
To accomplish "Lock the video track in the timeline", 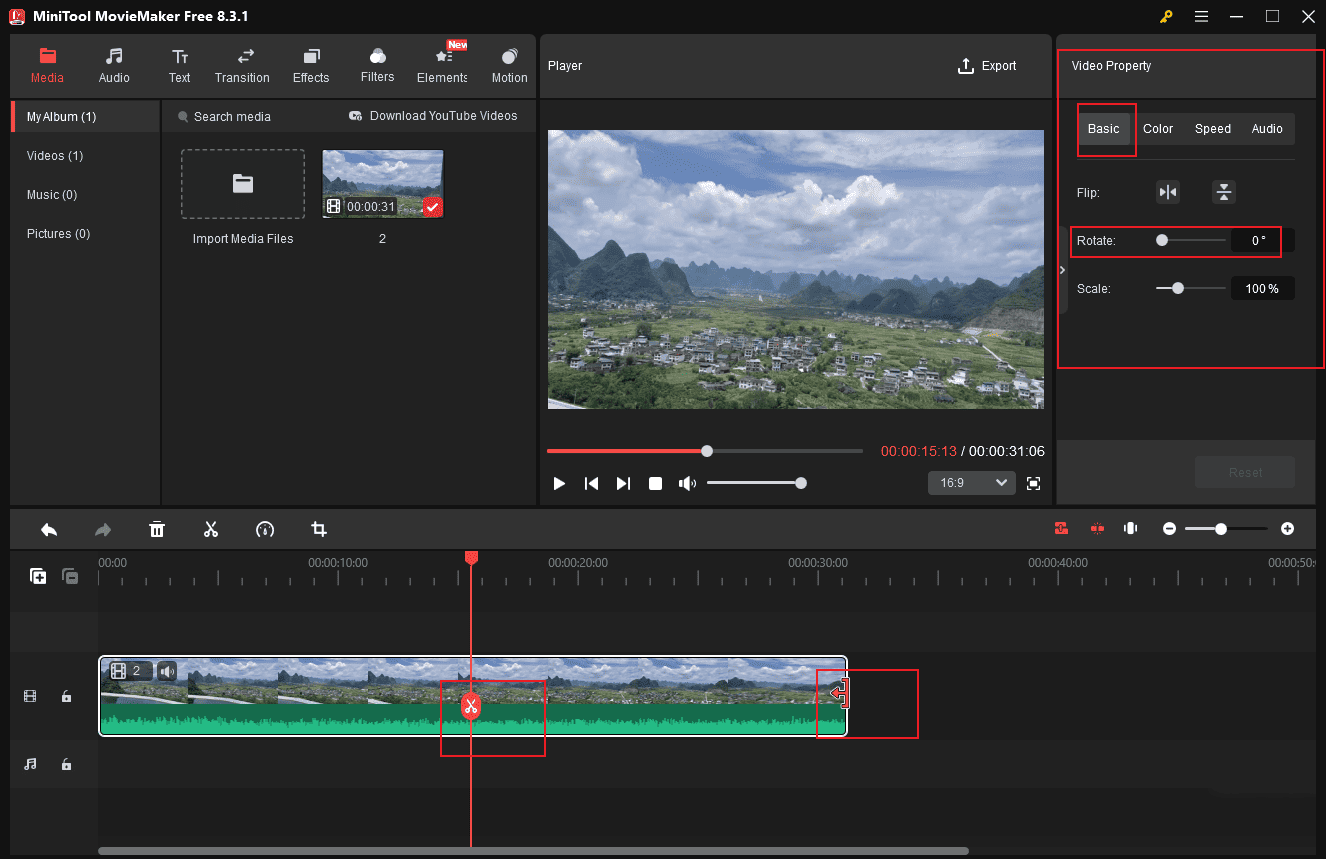I will click(x=66, y=696).
